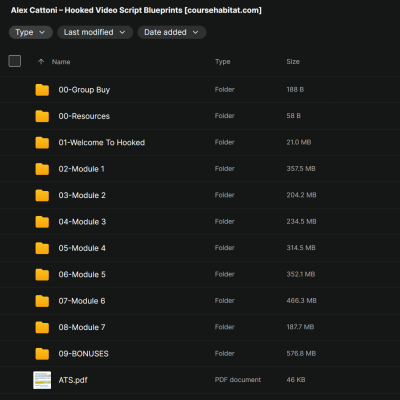This screenshot has width=400, height=400.
Task: Click the 576.8 MB size value
Action: pos(301,353)
